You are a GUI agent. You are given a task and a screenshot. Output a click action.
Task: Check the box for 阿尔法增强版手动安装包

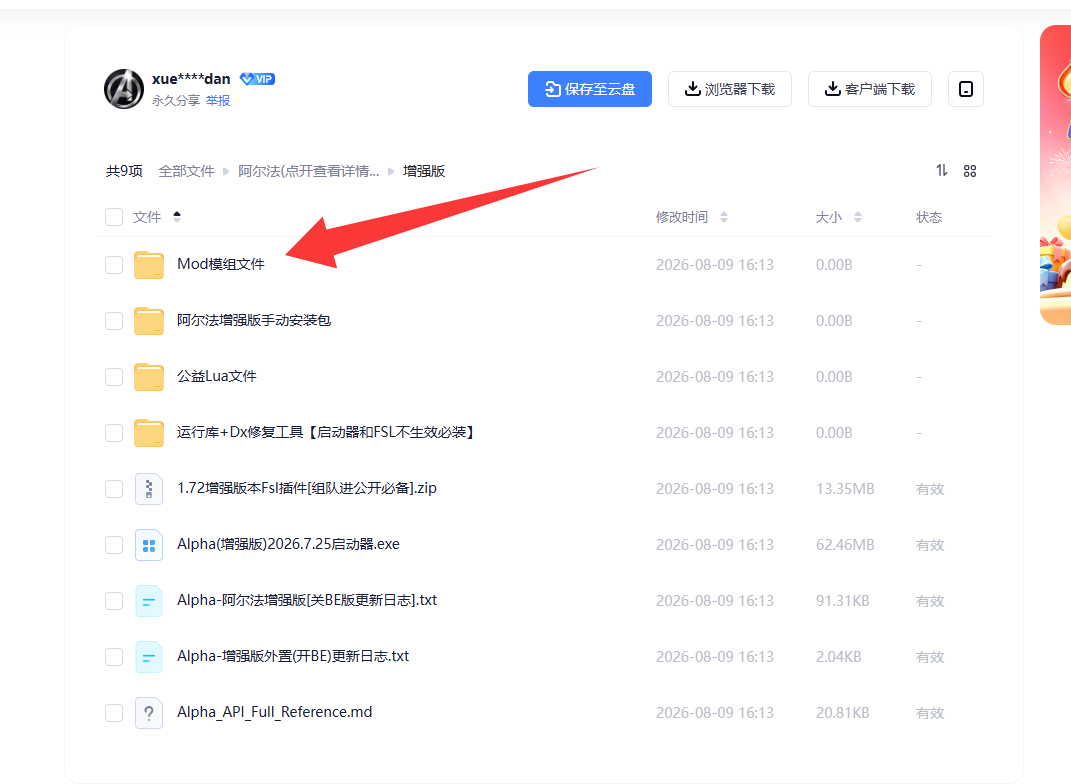click(x=114, y=321)
